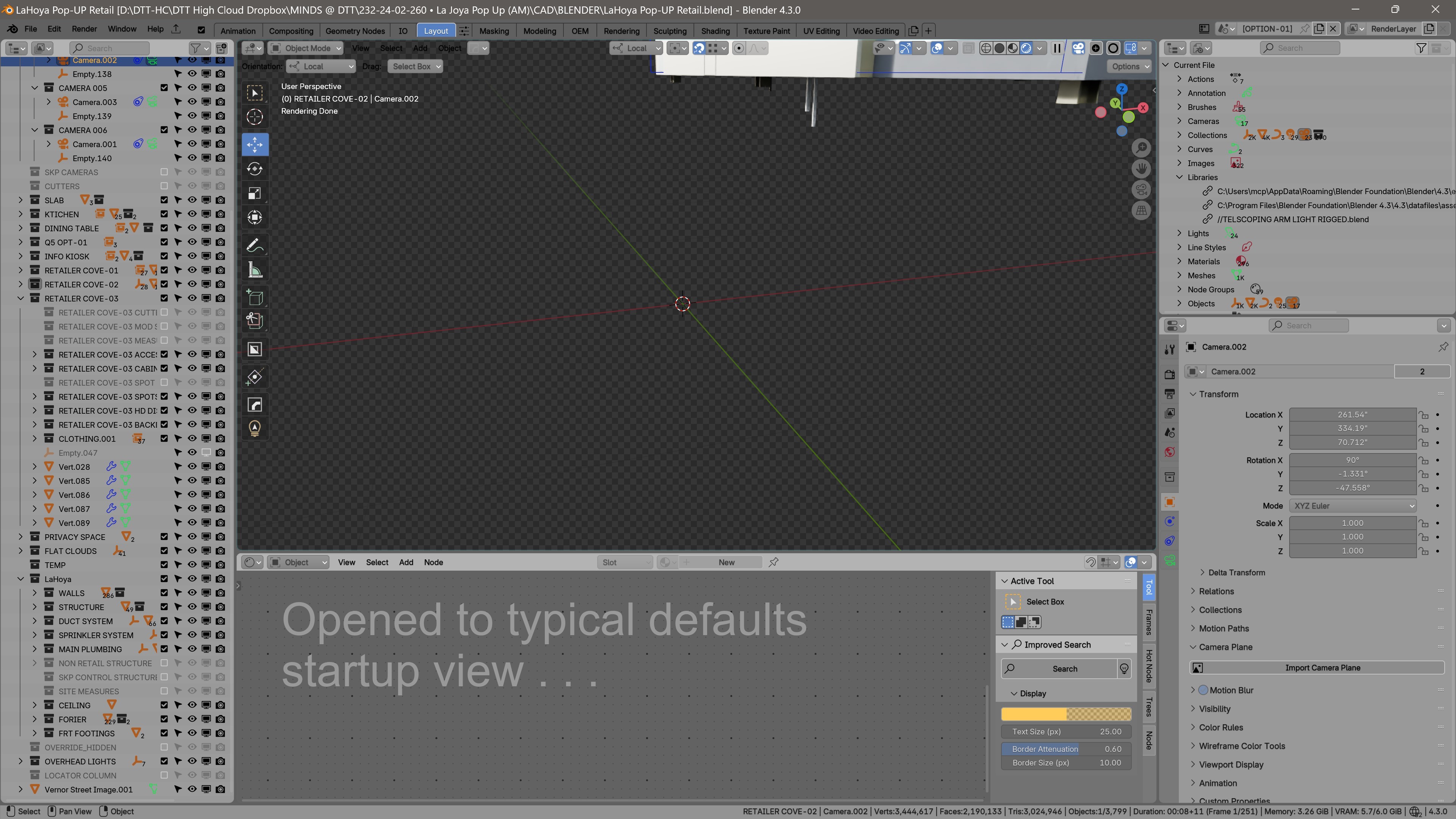Uncheck the SLAB collection exclude checkbox

click(x=164, y=200)
